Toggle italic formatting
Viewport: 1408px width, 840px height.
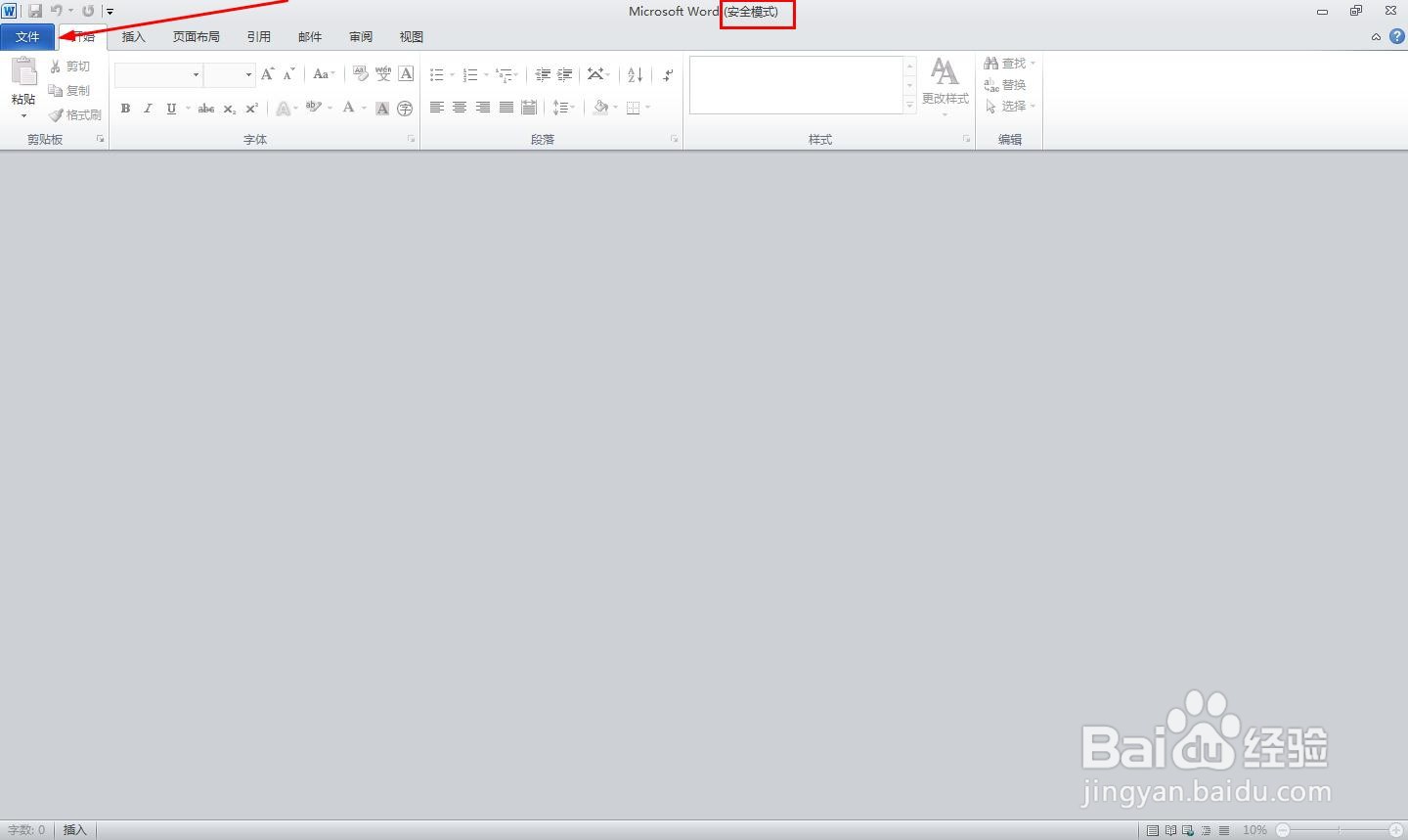point(148,109)
